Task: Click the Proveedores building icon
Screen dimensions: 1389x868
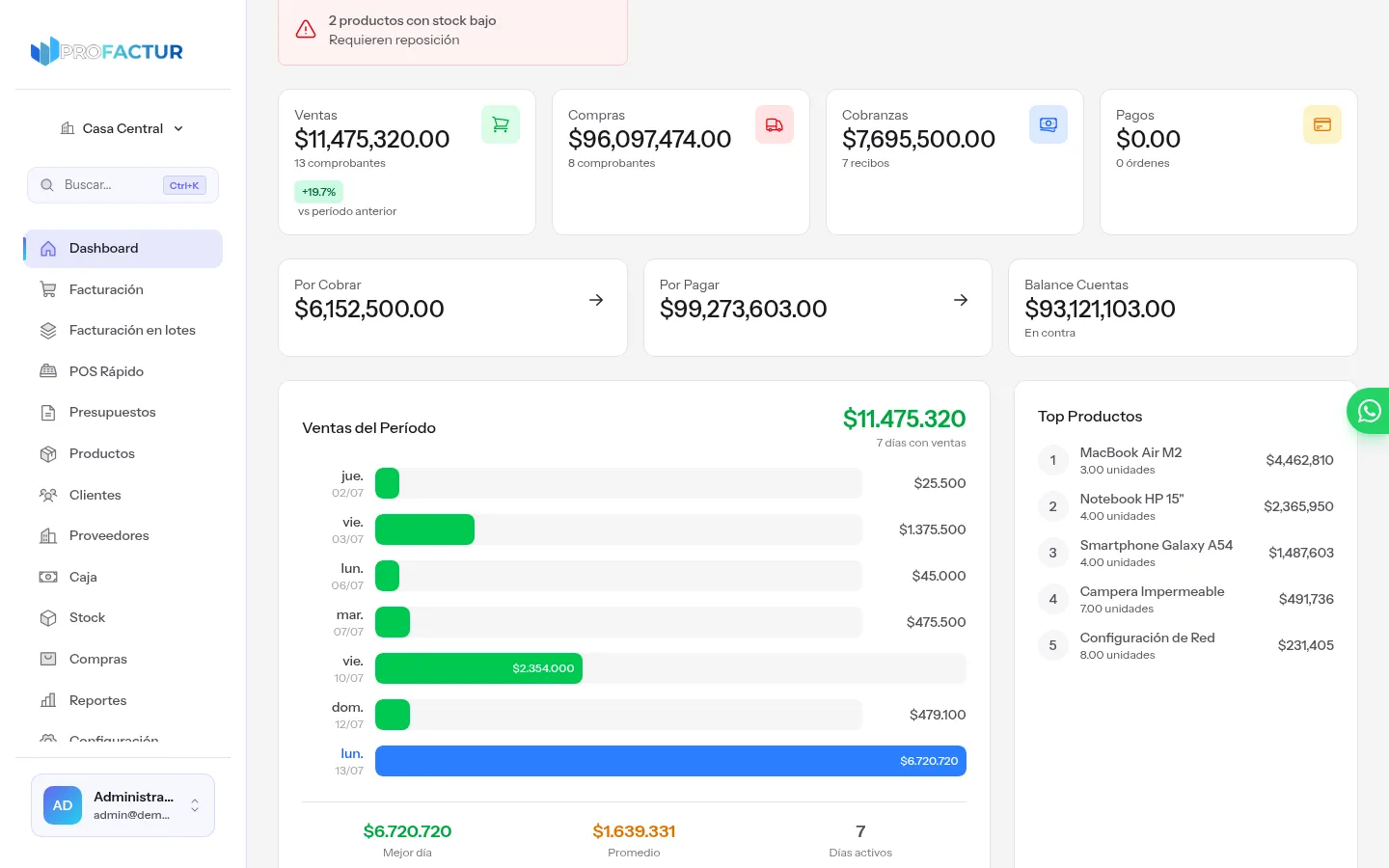Action: pyautogui.click(x=48, y=536)
